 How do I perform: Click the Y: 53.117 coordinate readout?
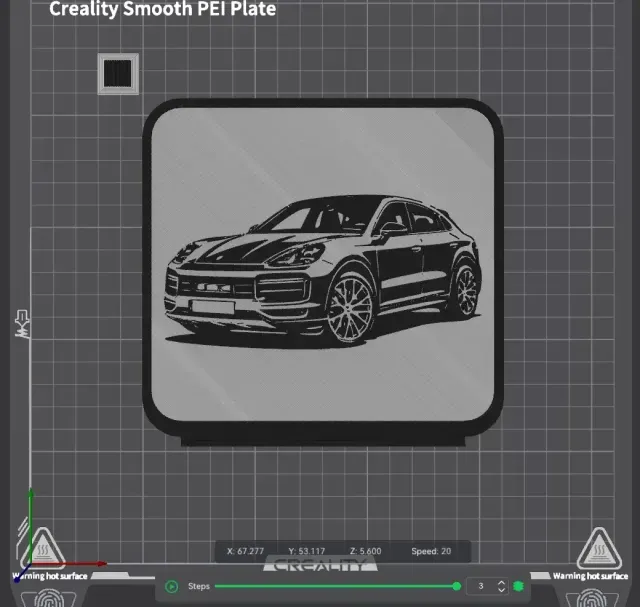coord(307,551)
